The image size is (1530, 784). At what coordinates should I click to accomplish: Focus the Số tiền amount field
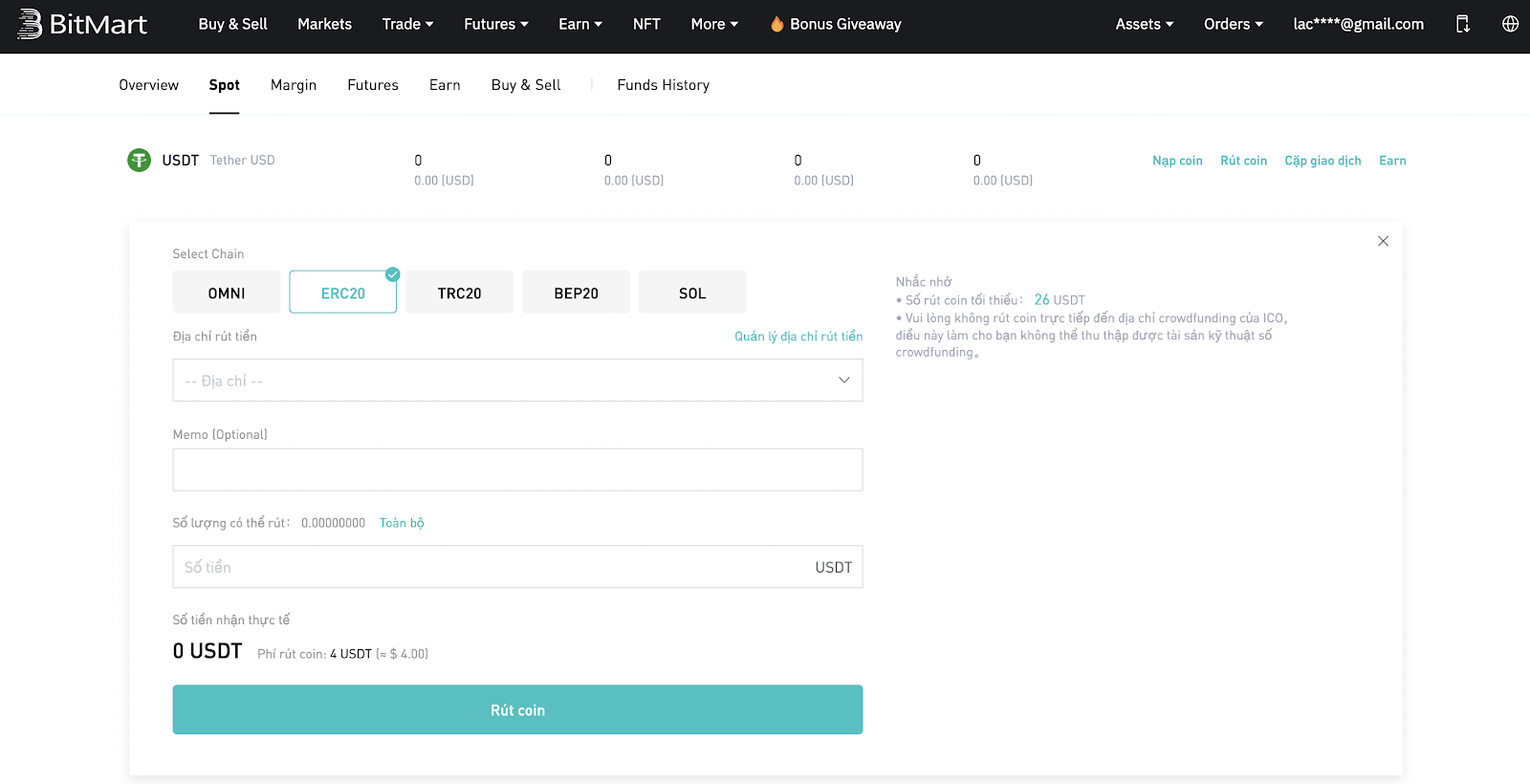click(x=517, y=567)
